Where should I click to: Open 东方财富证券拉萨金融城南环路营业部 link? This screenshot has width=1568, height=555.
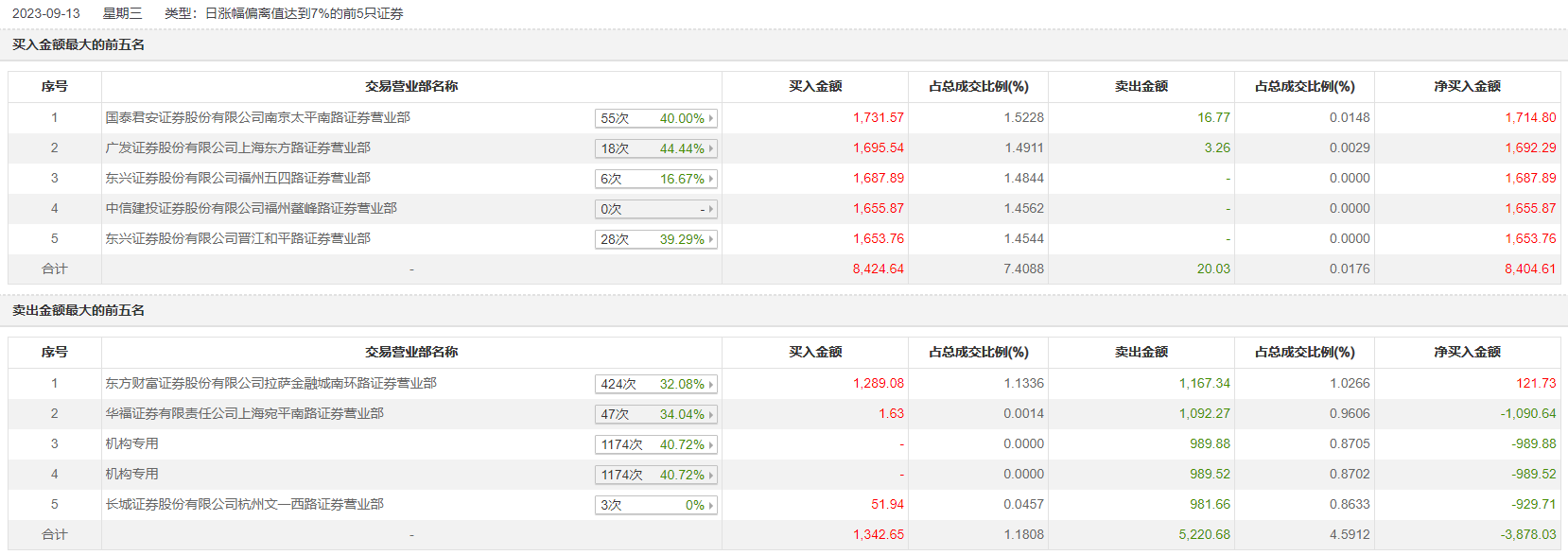(x=270, y=384)
